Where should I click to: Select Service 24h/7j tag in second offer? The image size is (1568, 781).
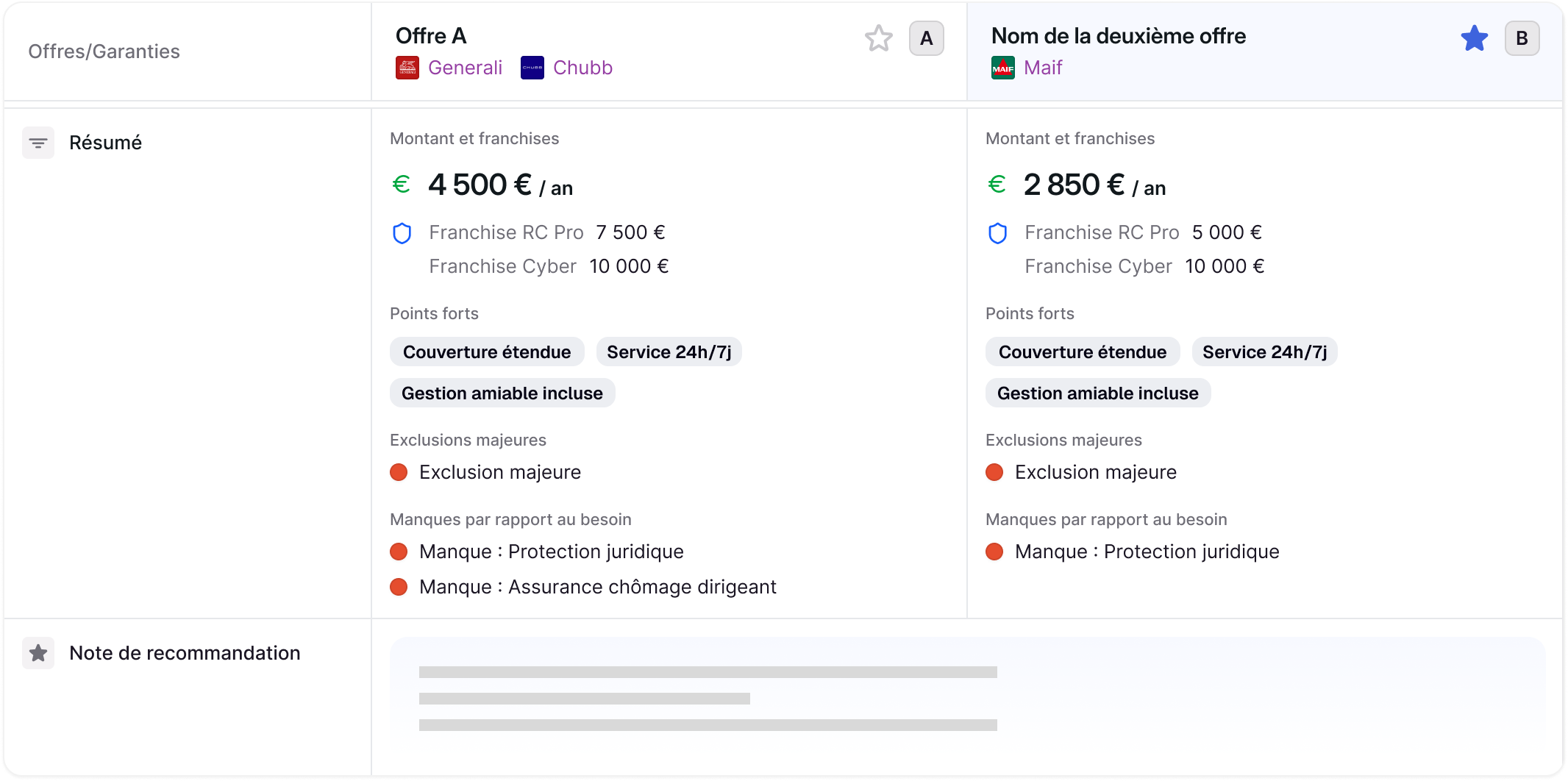click(x=1264, y=352)
